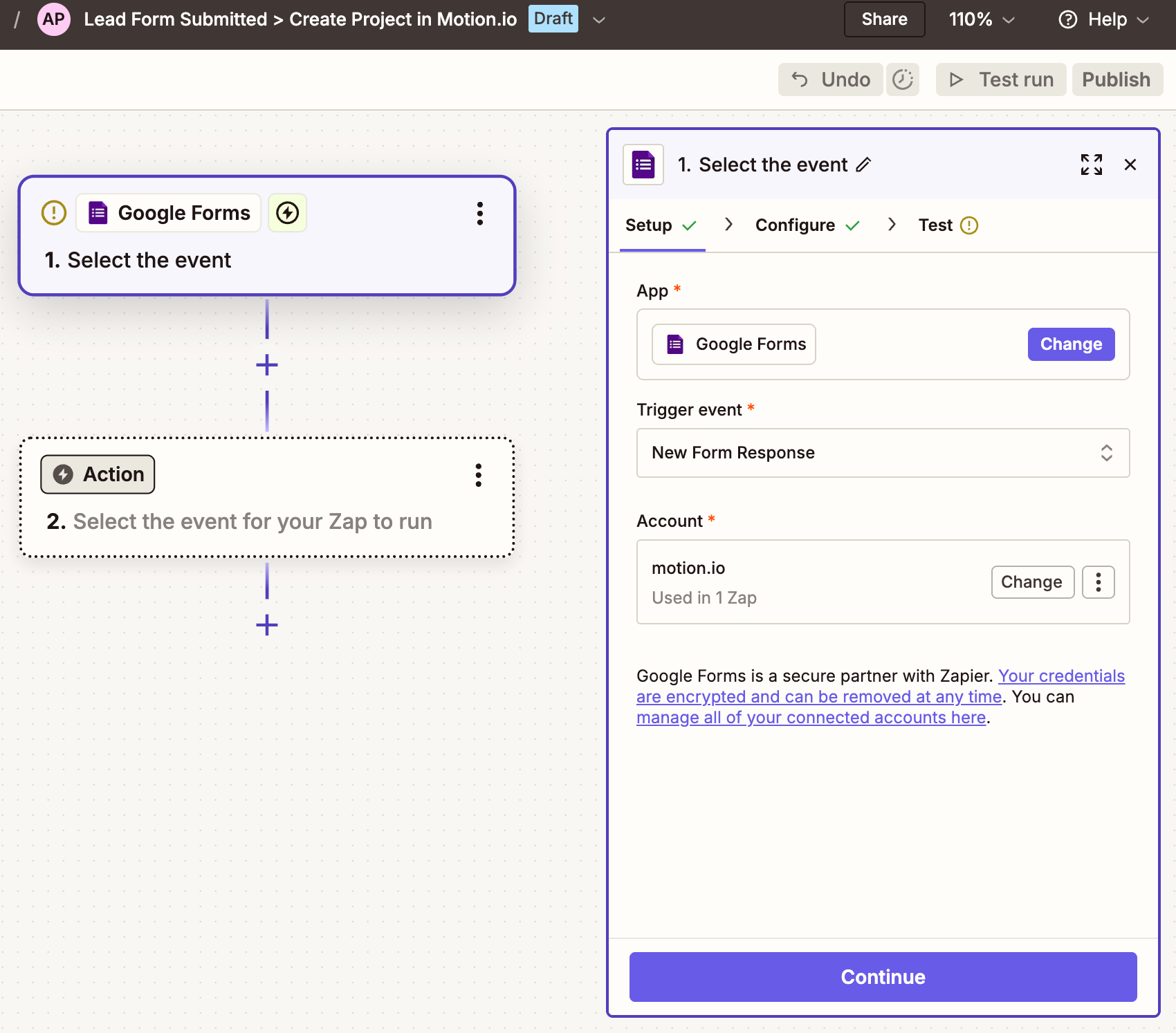Add a step below the Action step
This screenshot has width=1176, height=1033.
tap(267, 625)
